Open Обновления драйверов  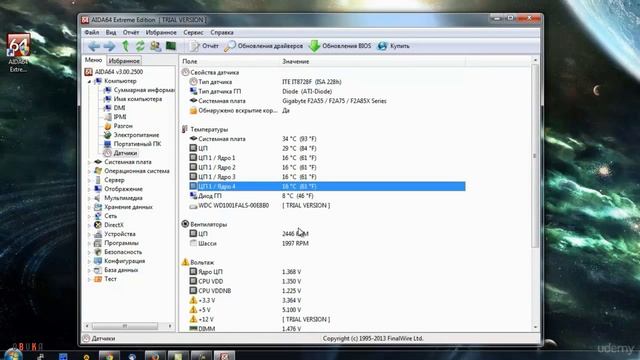tap(264, 46)
